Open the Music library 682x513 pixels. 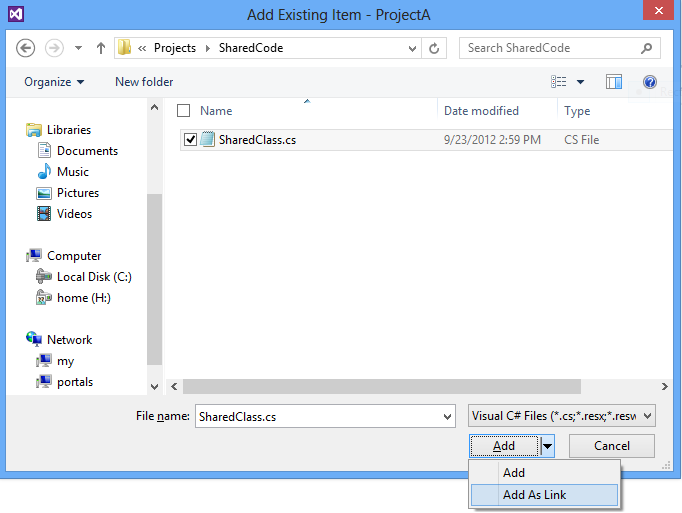(x=73, y=171)
